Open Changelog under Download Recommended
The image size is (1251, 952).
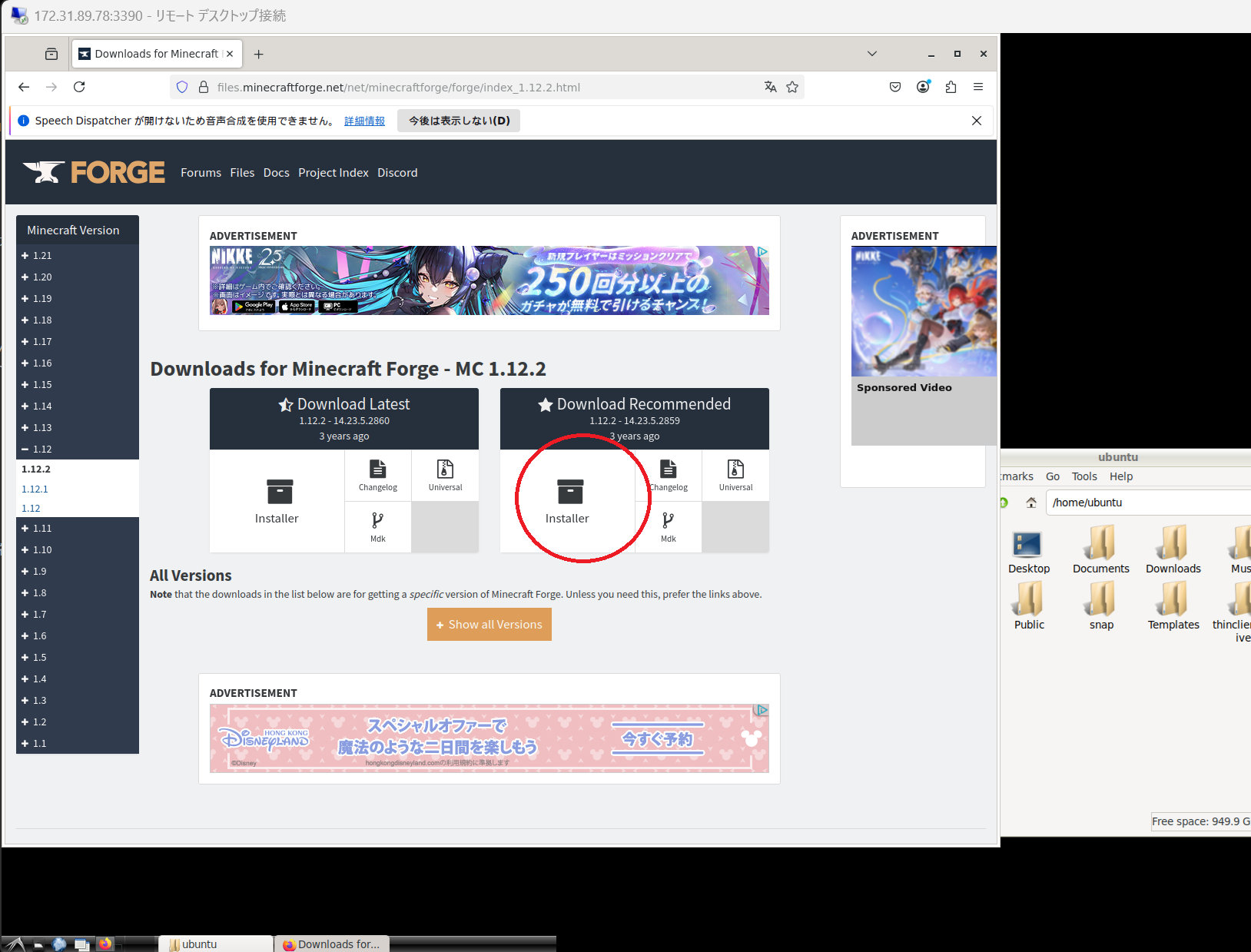[669, 476]
